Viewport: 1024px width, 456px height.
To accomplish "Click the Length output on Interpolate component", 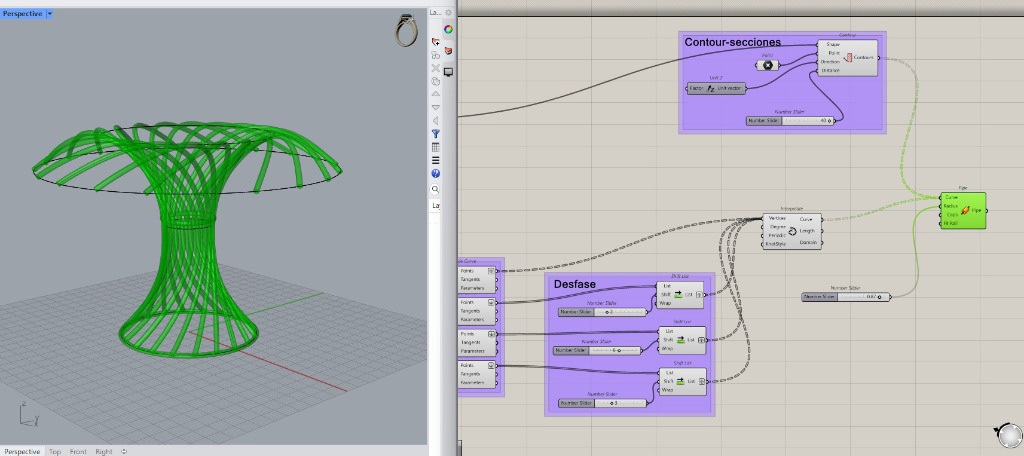I will pyautogui.click(x=807, y=231).
